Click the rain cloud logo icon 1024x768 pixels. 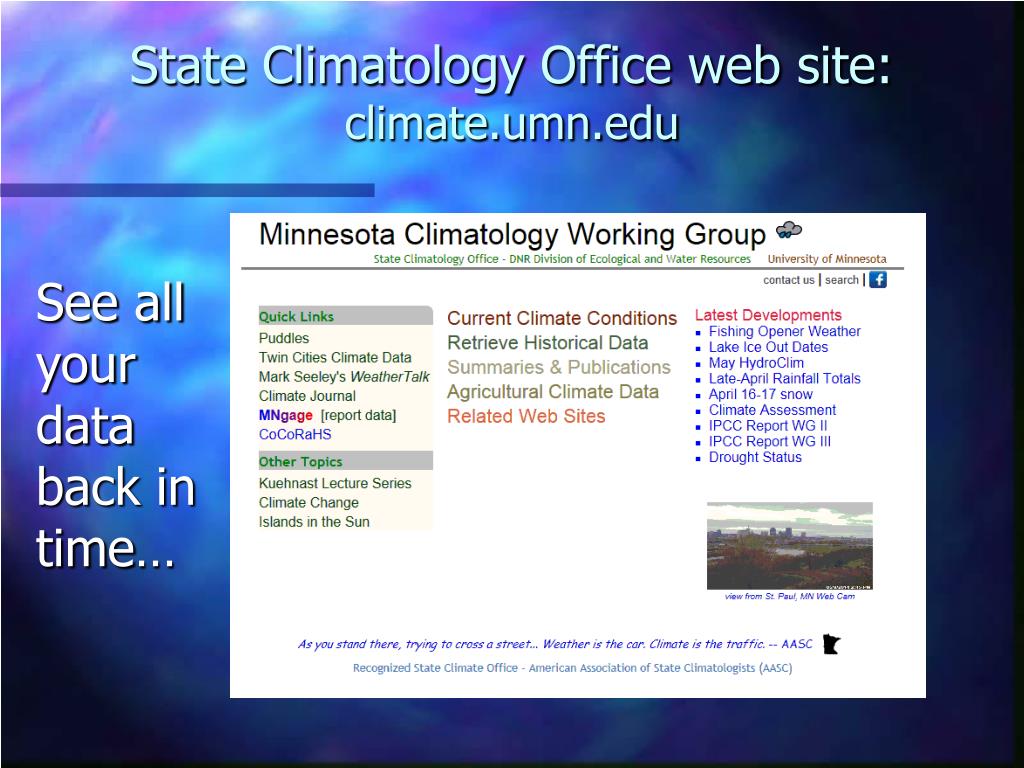pos(789,231)
